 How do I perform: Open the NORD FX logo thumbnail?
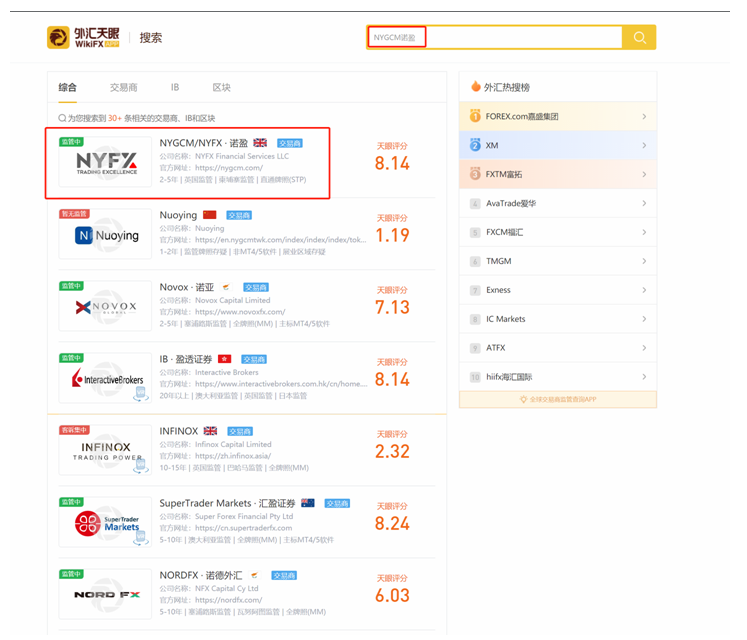(x=105, y=594)
